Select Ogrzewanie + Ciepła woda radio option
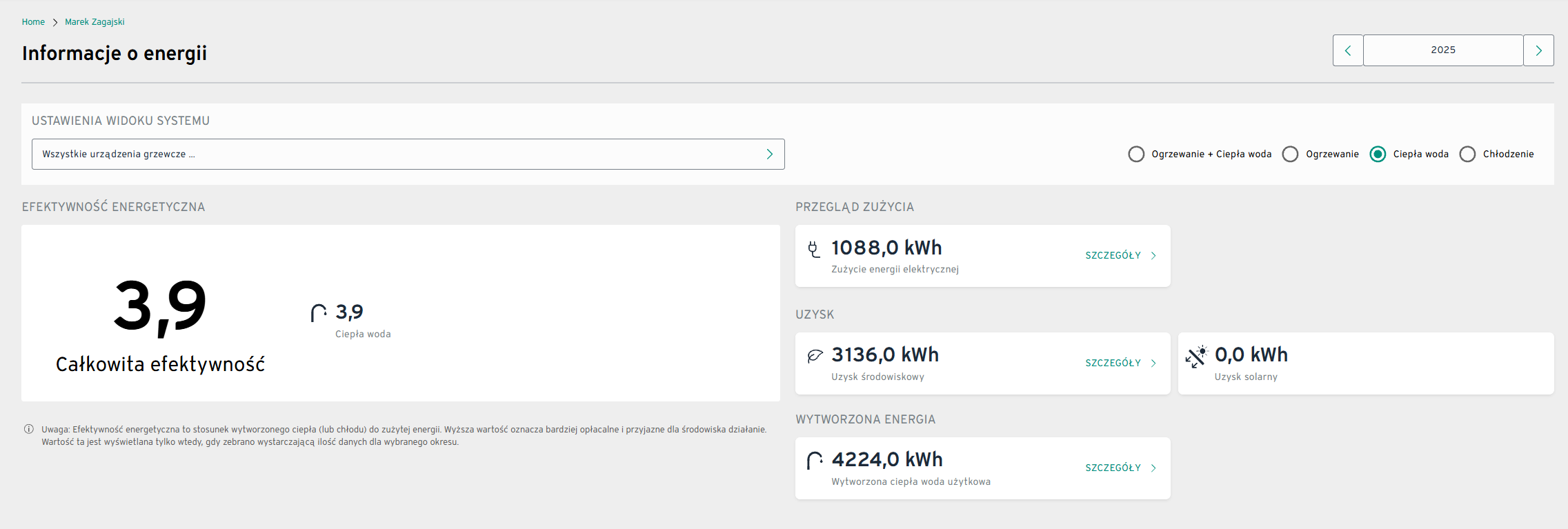1568x529 pixels. click(1136, 154)
